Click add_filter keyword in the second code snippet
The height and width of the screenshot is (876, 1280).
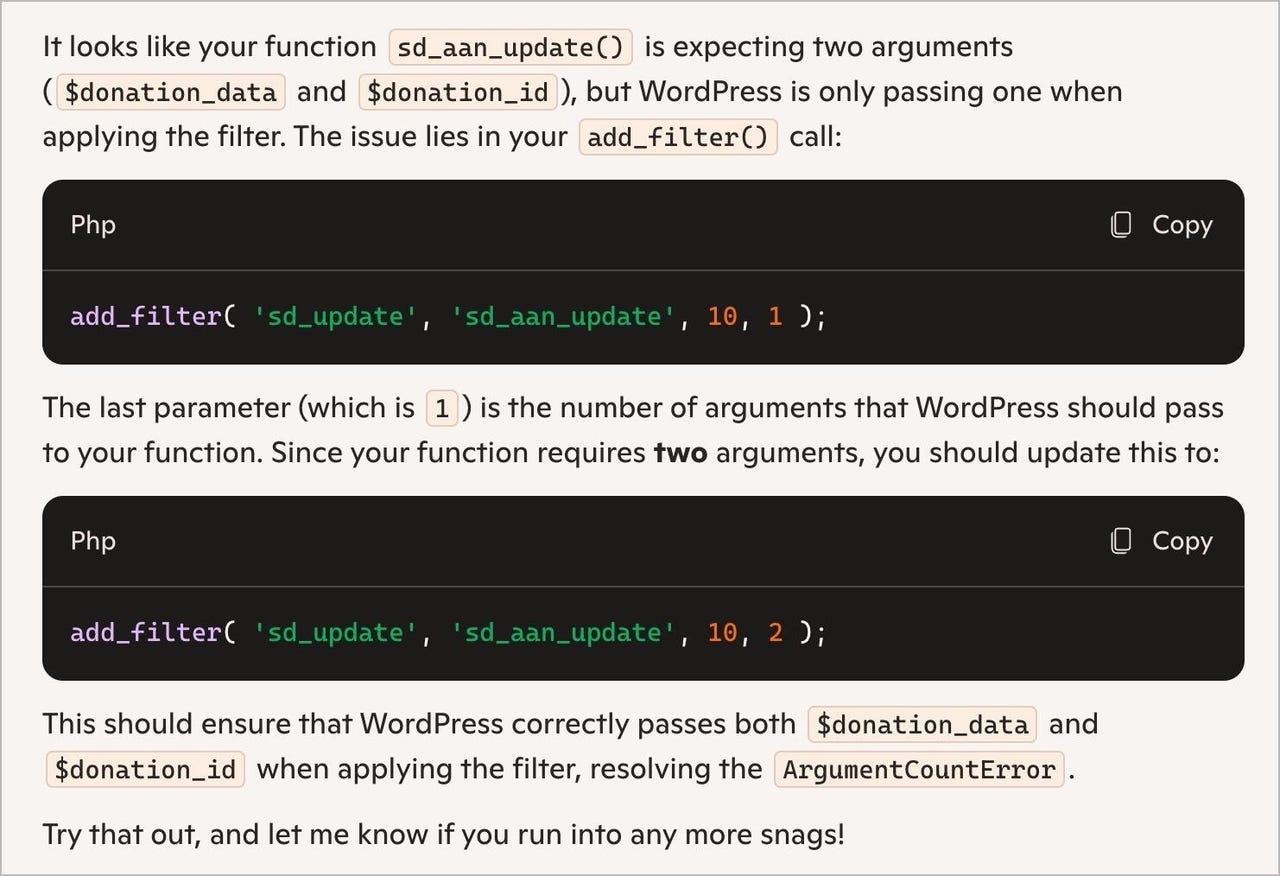coord(146,633)
